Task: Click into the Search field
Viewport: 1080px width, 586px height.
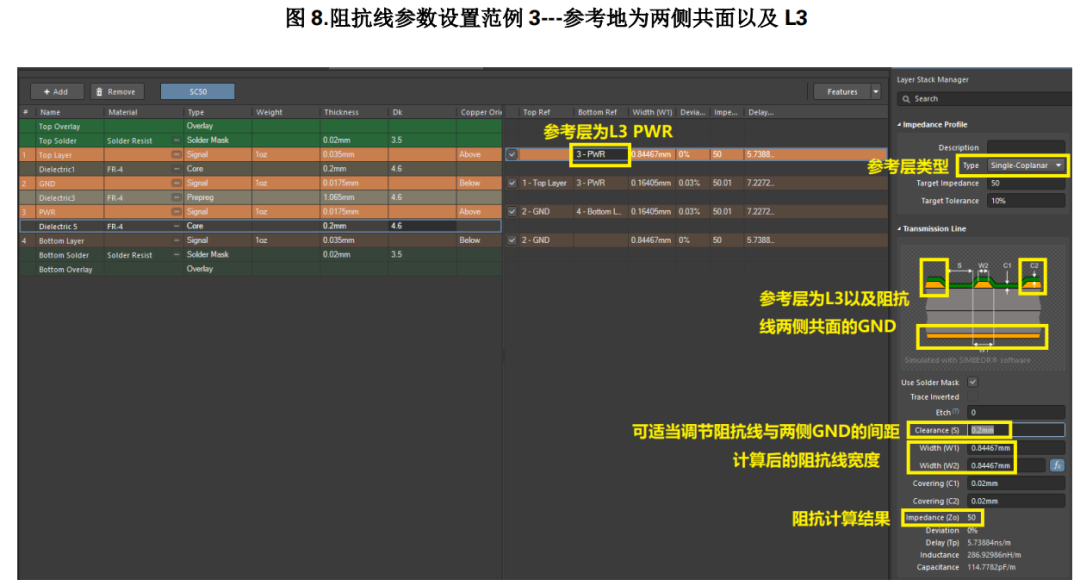Action: point(985,98)
